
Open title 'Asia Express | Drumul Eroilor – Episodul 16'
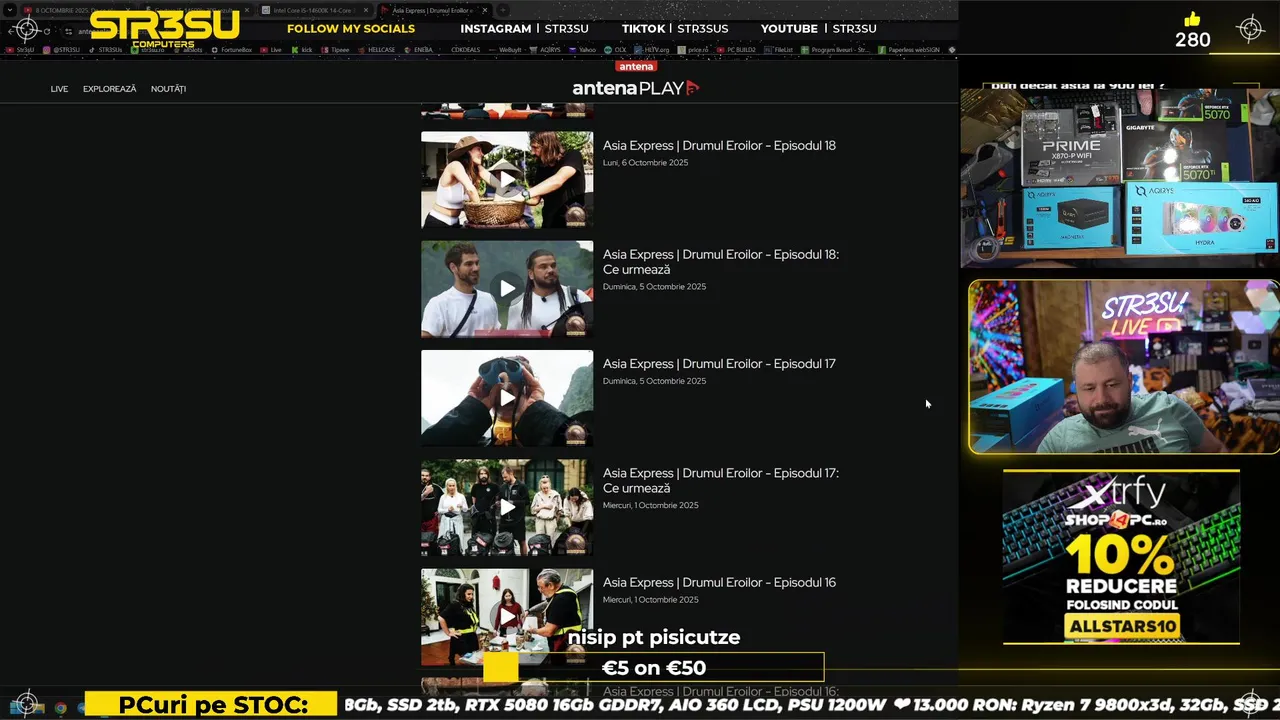pyautogui.click(x=719, y=582)
